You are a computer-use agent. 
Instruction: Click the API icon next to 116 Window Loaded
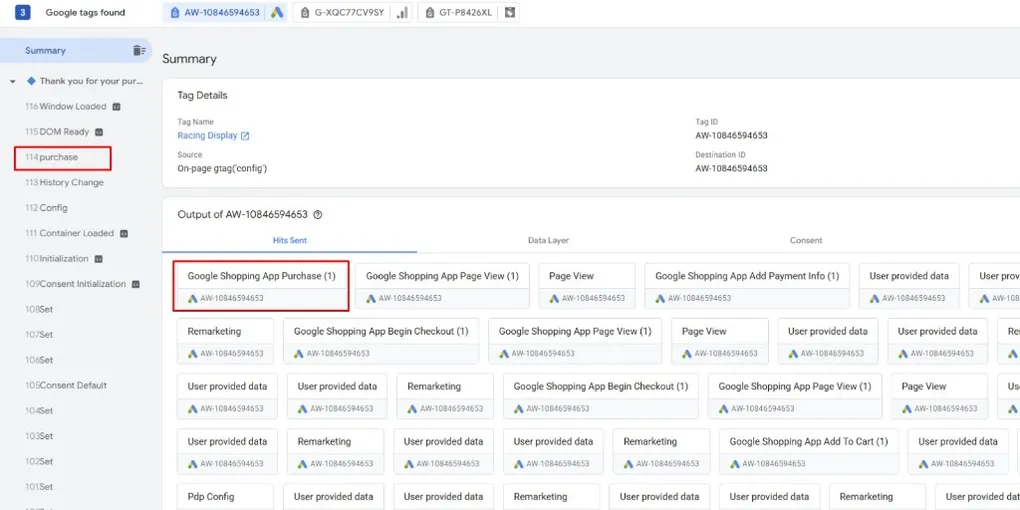116,107
